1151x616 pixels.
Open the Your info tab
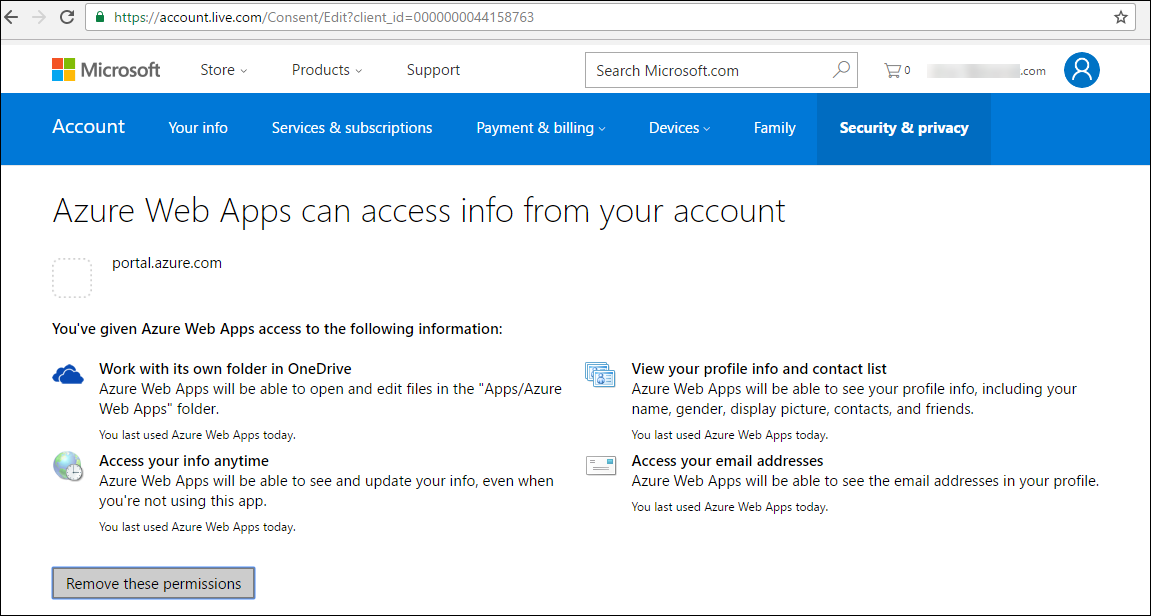[x=198, y=128]
